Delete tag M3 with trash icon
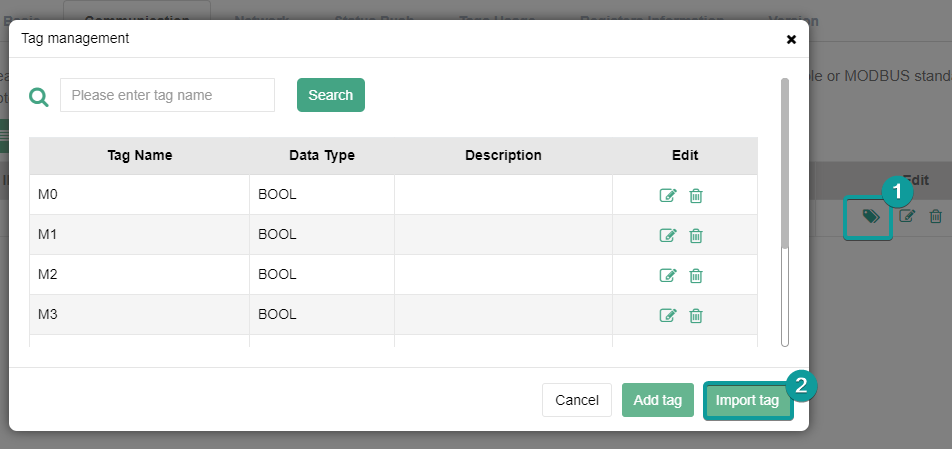The width and height of the screenshot is (952, 449). tap(696, 315)
